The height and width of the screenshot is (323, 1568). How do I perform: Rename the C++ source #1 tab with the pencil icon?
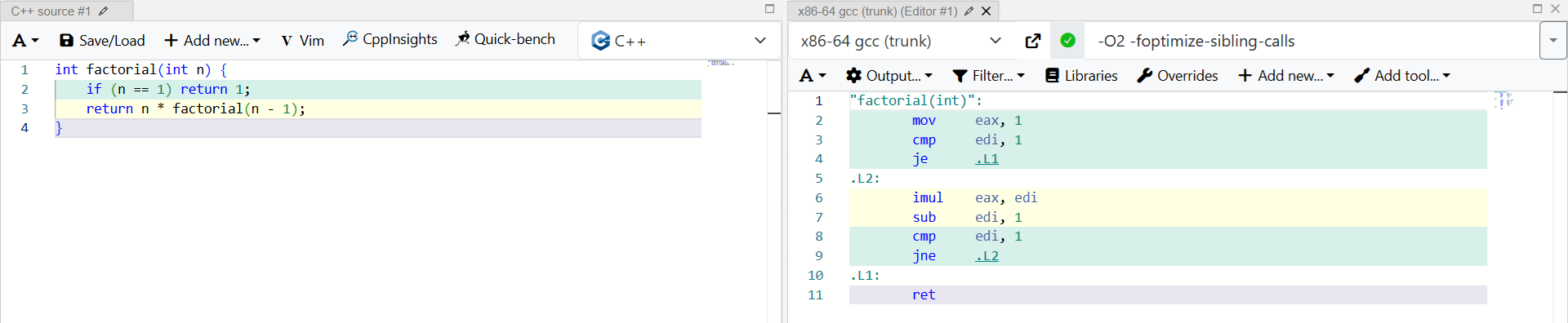coord(104,11)
